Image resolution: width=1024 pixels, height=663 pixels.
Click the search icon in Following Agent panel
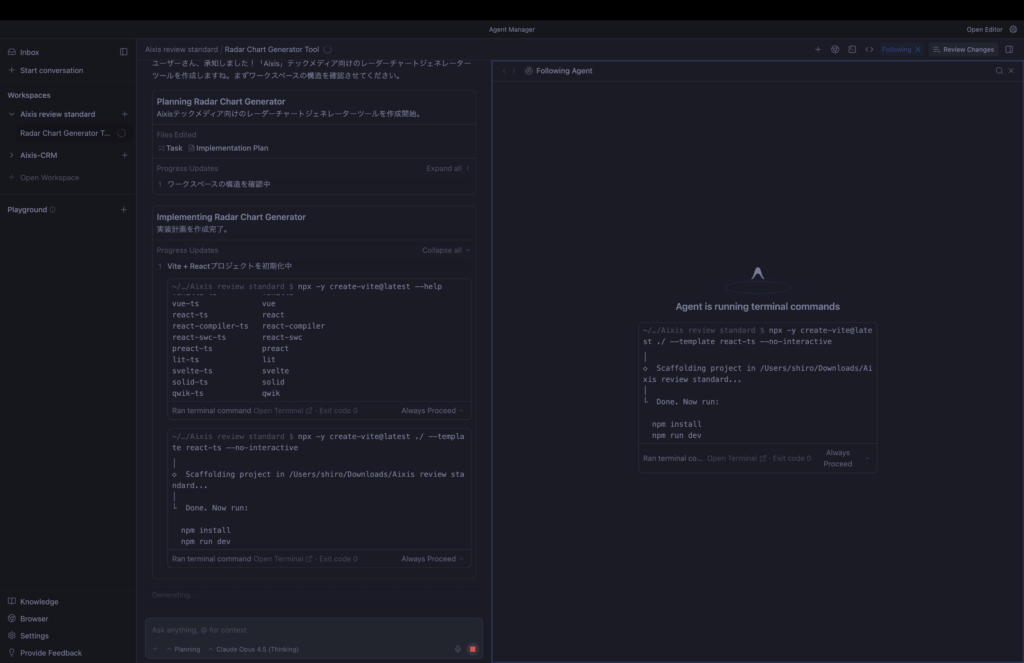(998, 71)
